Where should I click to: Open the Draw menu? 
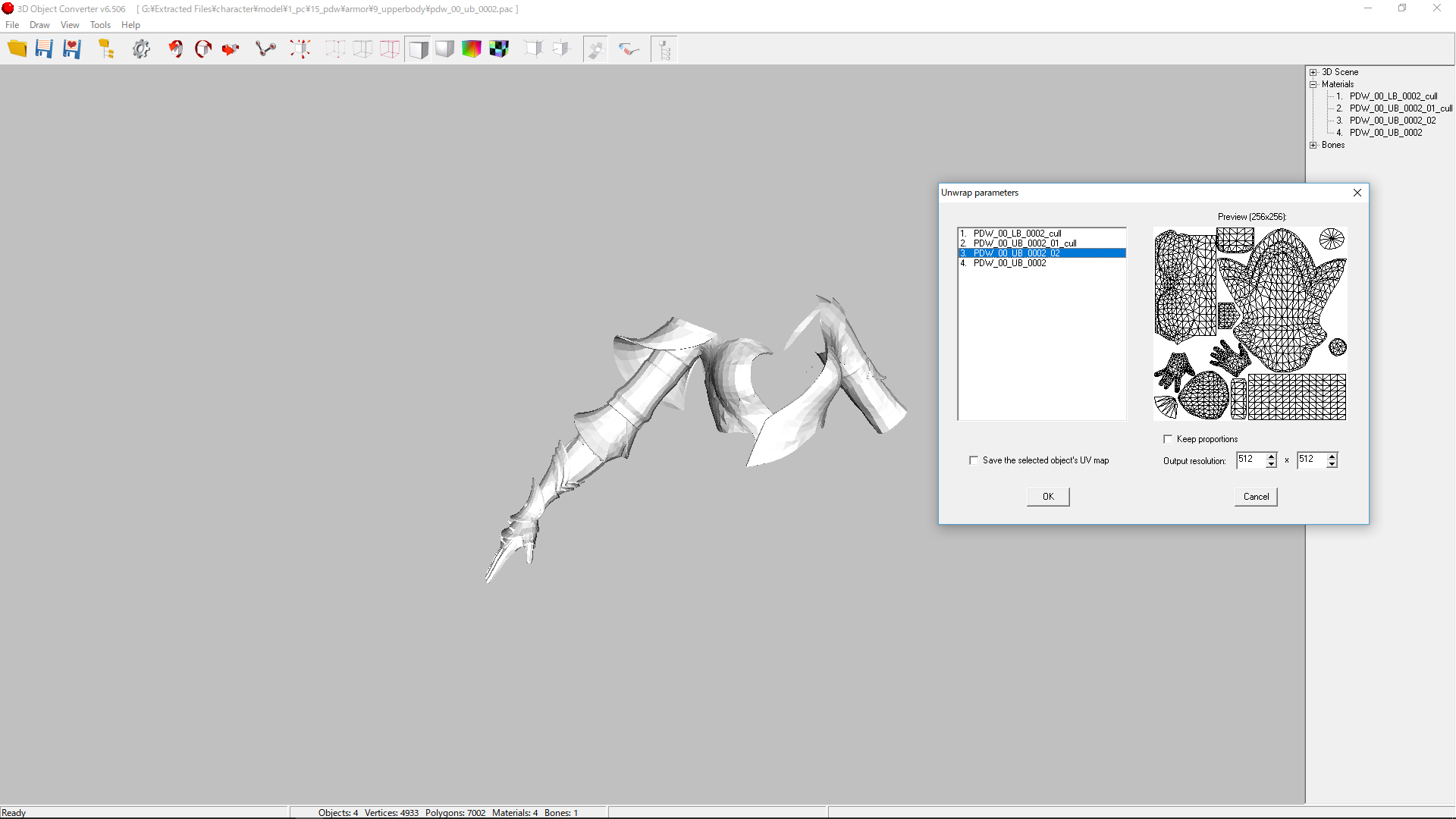[39, 25]
